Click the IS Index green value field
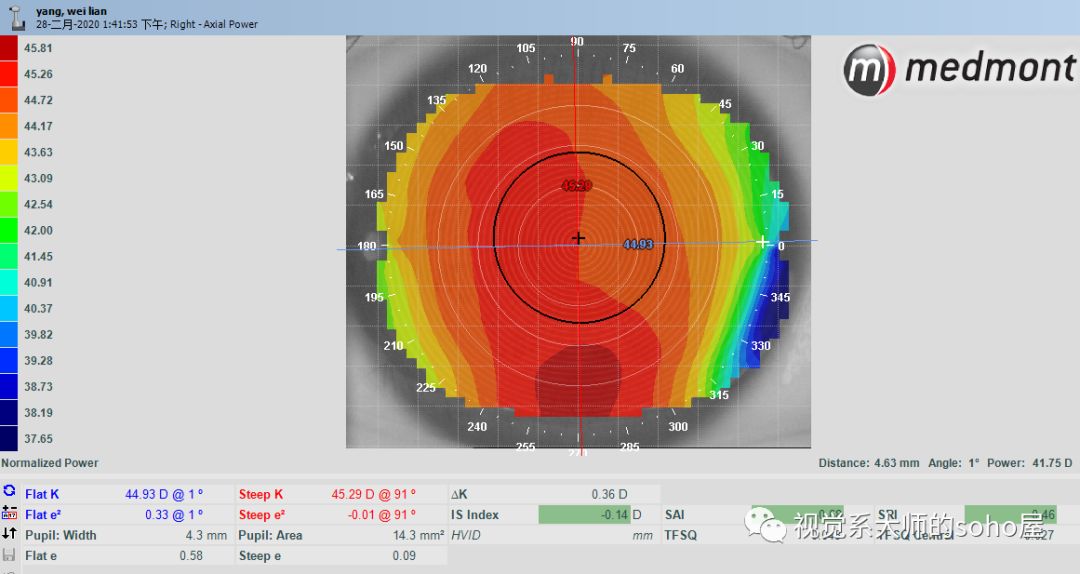Viewport: 1080px width, 574px height. pyautogui.click(x=586, y=515)
